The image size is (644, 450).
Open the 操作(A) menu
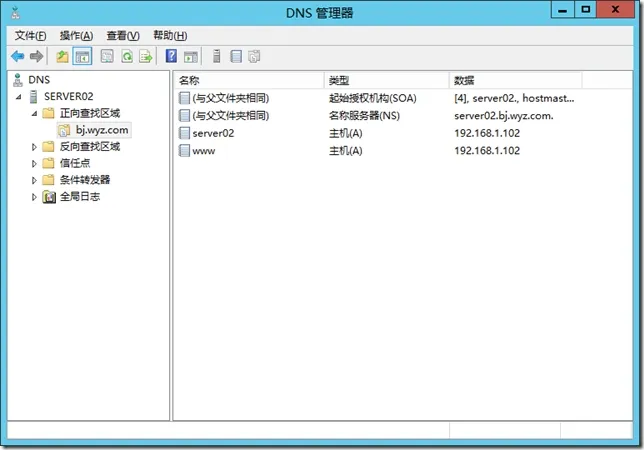point(76,36)
